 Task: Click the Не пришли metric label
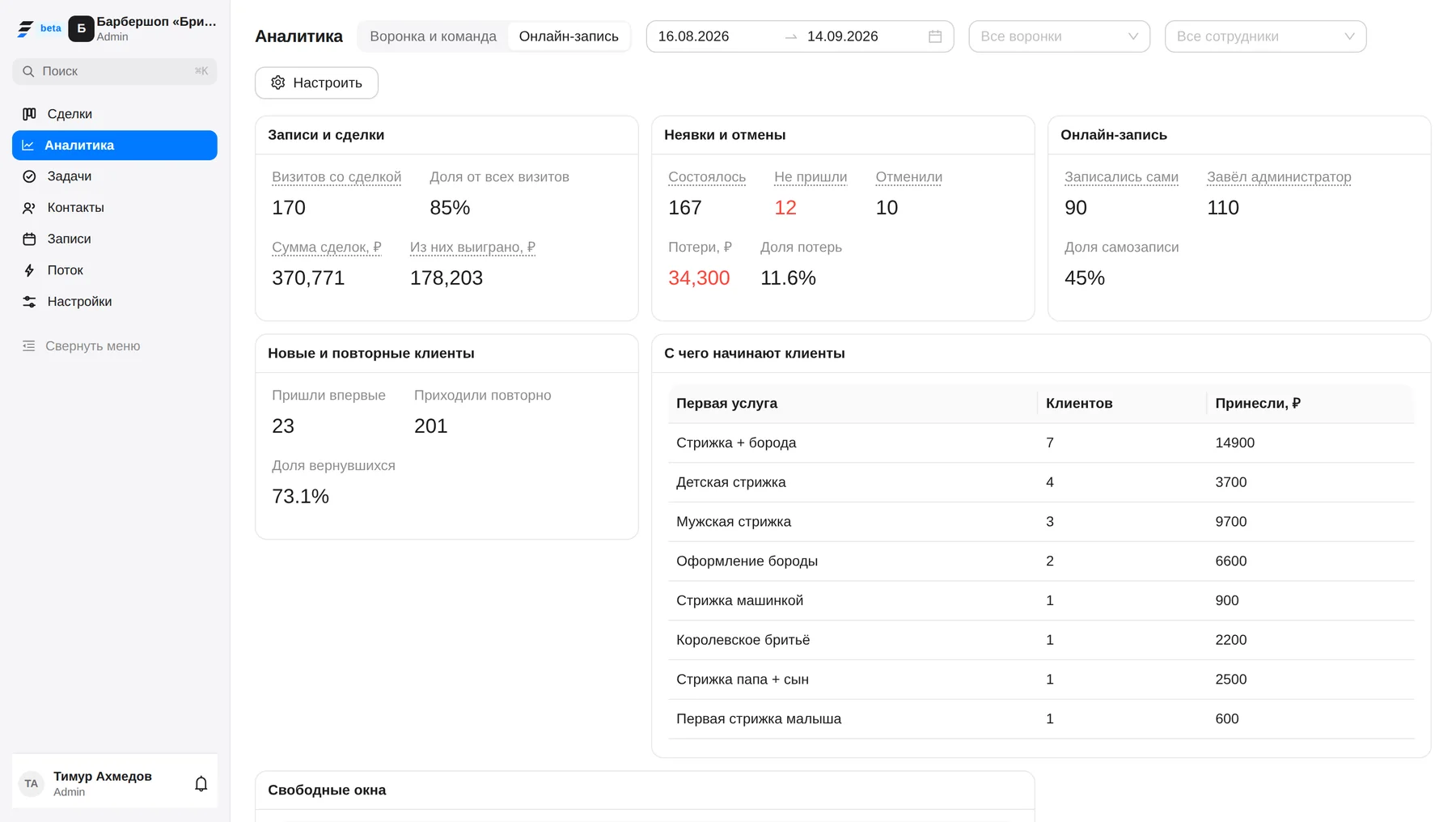tap(811, 177)
